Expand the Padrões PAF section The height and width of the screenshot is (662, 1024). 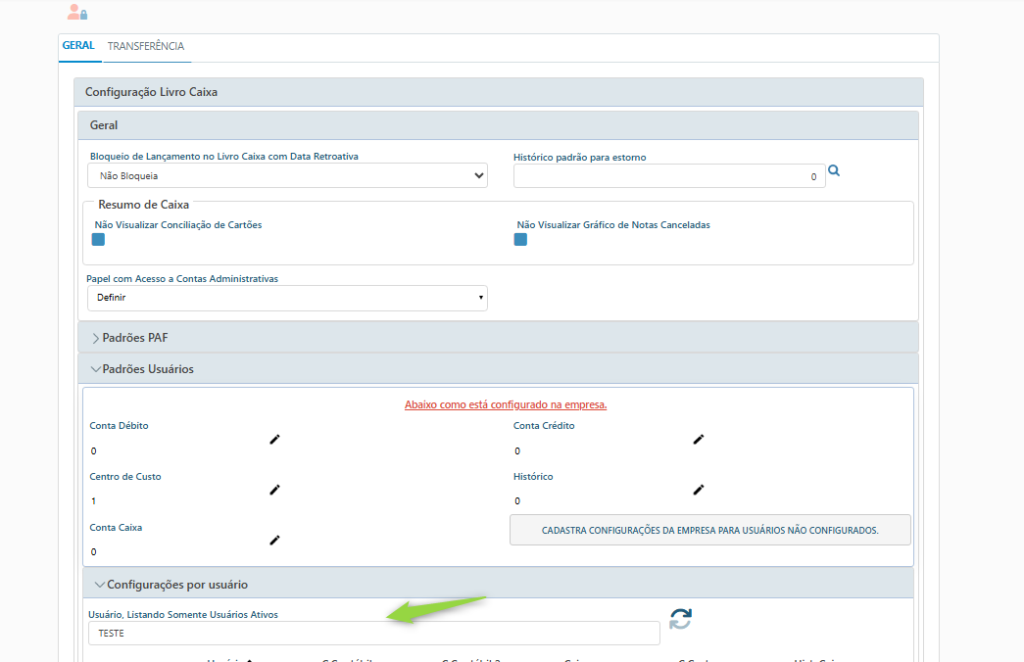pyautogui.click(x=128, y=338)
